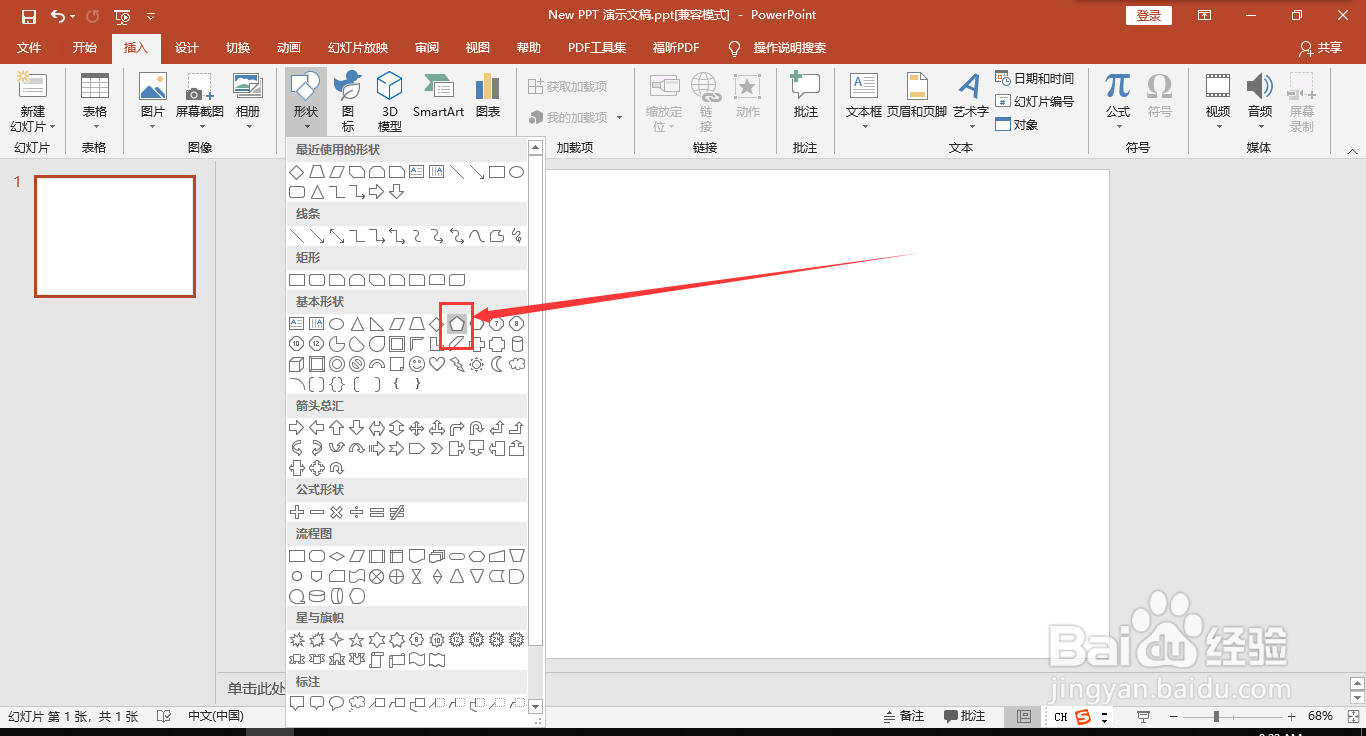The width and height of the screenshot is (1366, 736).
Task: Go to the 幻灯片放映 slide show tab
Action: coord(358,48)
